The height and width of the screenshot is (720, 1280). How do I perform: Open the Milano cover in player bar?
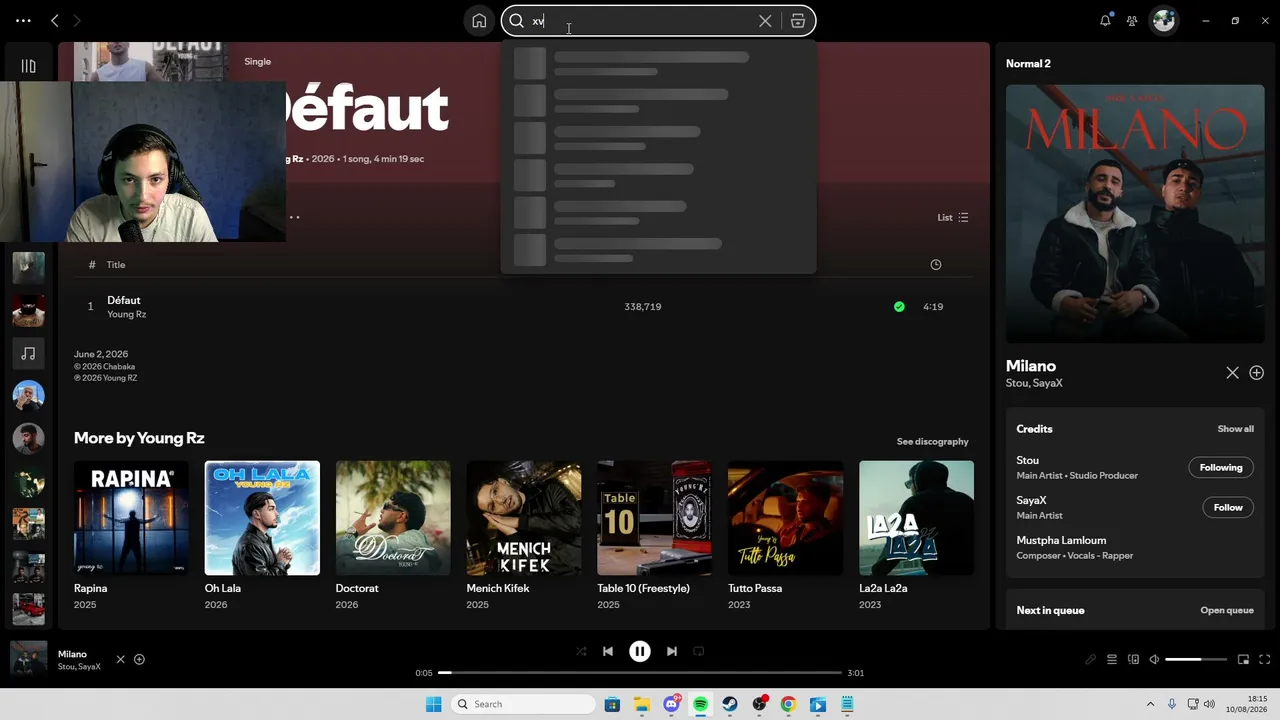[28, 660]
